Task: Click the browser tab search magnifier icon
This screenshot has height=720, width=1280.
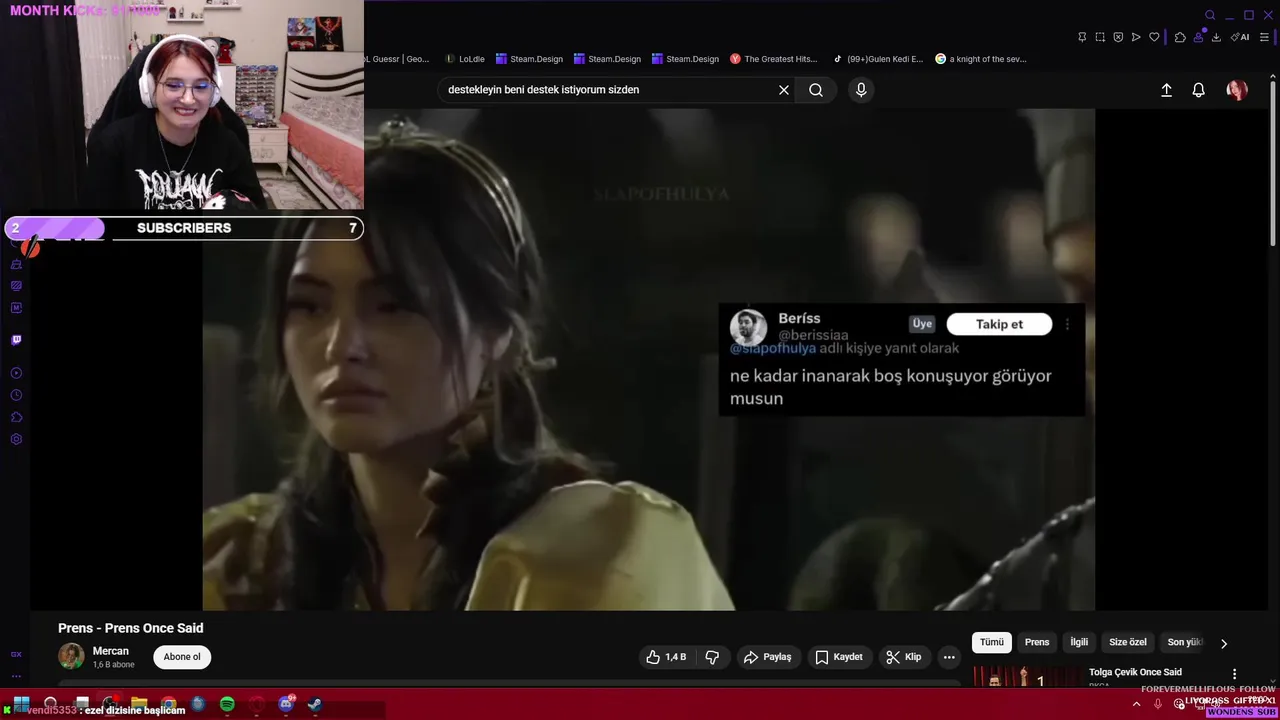Action: pyautogui.click(x=1210, y=15)
